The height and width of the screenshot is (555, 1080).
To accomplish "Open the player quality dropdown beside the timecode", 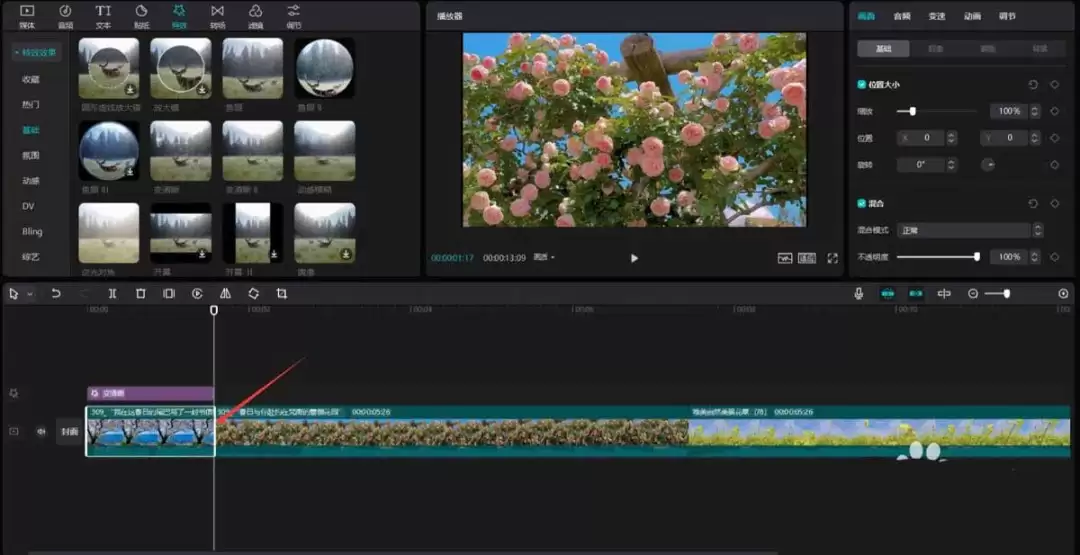I will point(545,258).
